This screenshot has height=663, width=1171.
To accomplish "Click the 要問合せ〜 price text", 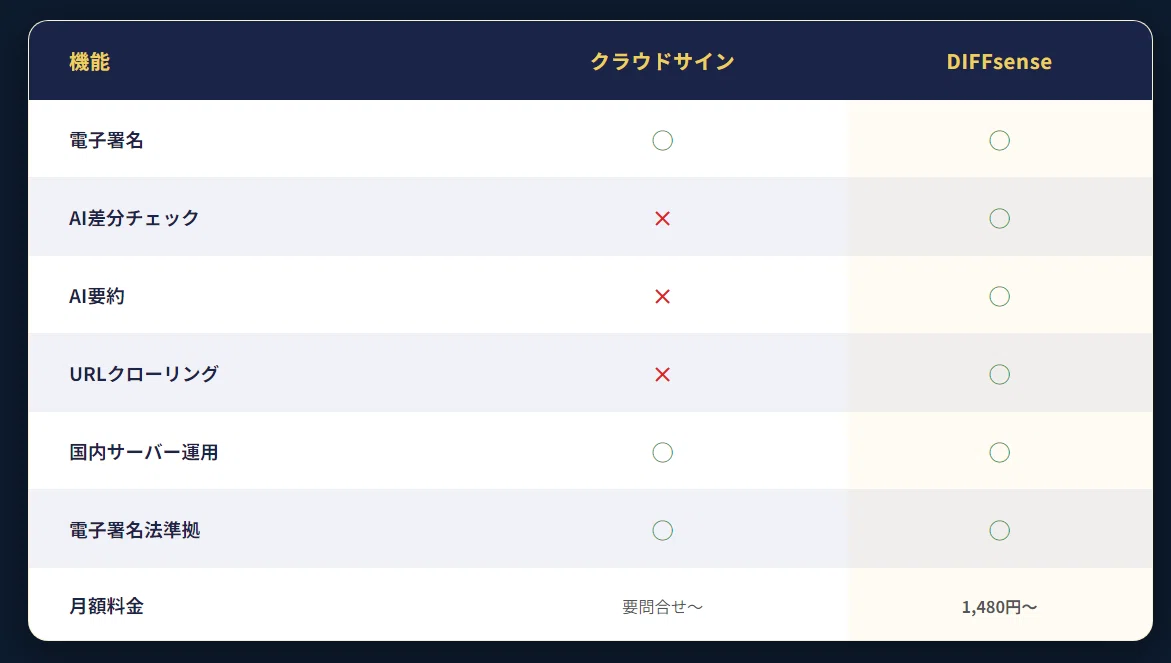I will (662, 607).
